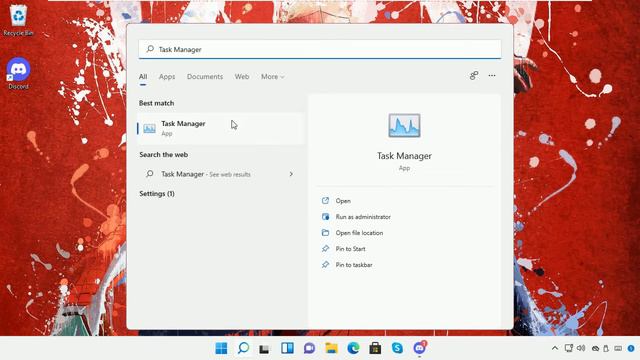This screenshot has height=360, width=640.
Task: Click large Task Manager app icon in preview
Action: point(404,126)
